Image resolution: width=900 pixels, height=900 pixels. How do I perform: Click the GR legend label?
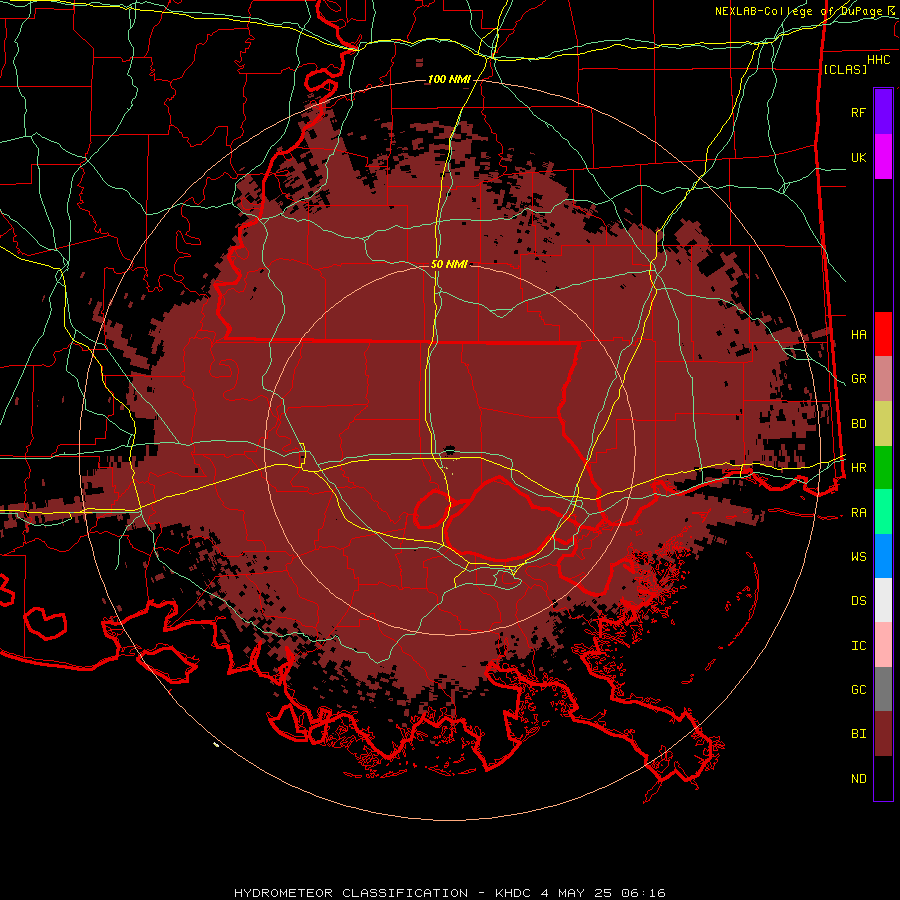click(x=859, y=379)
